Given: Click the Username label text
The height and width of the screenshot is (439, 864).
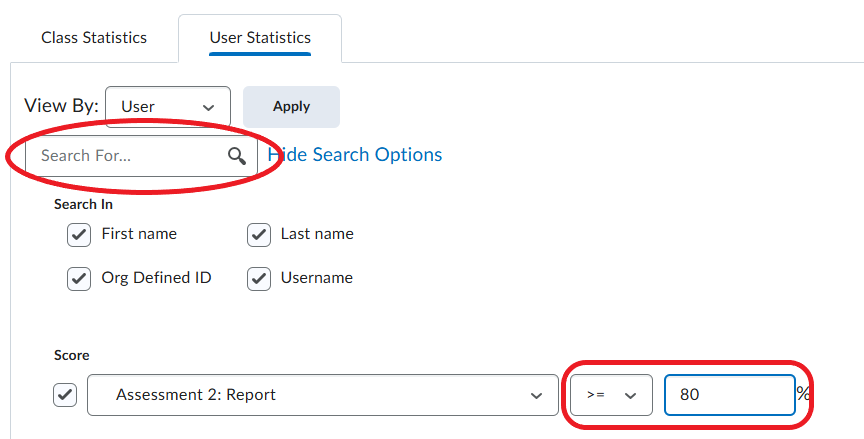Looking at the screenshot, I should (316, 278).
